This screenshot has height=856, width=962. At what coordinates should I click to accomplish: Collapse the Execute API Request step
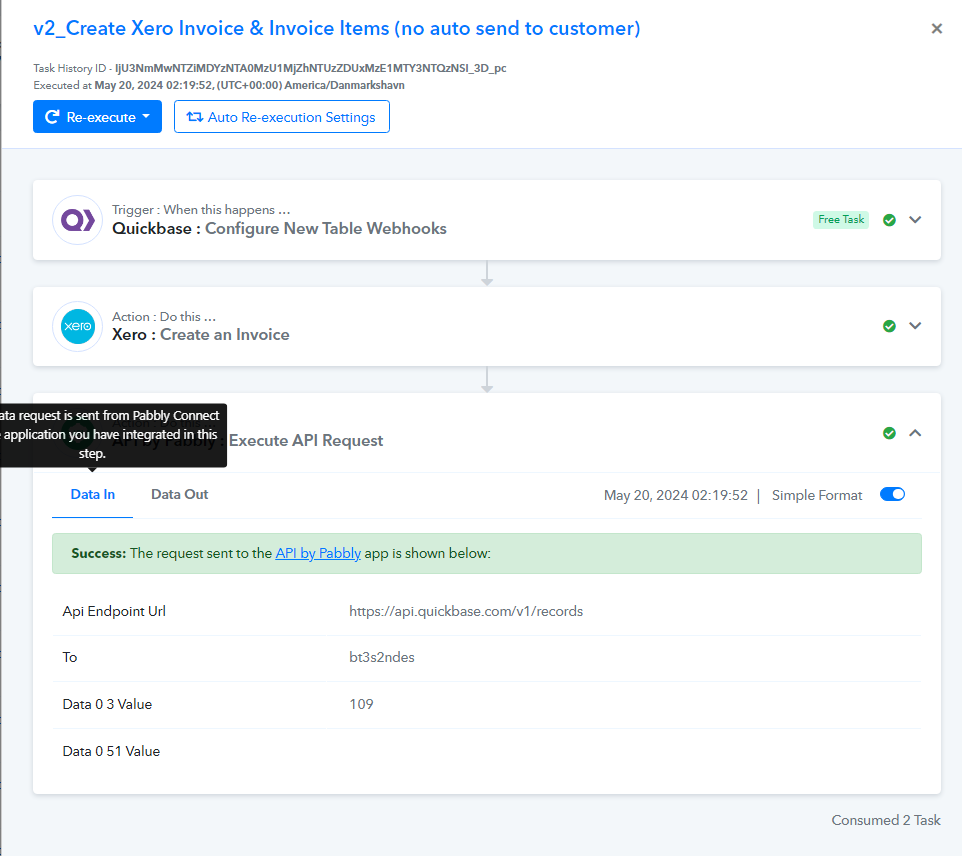coord(915,433)
